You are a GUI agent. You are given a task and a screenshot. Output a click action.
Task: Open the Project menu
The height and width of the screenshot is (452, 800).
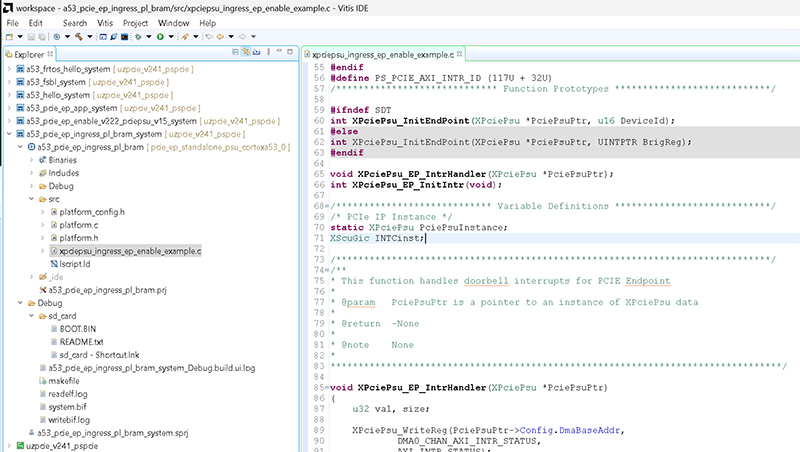[x=135, y=23]
